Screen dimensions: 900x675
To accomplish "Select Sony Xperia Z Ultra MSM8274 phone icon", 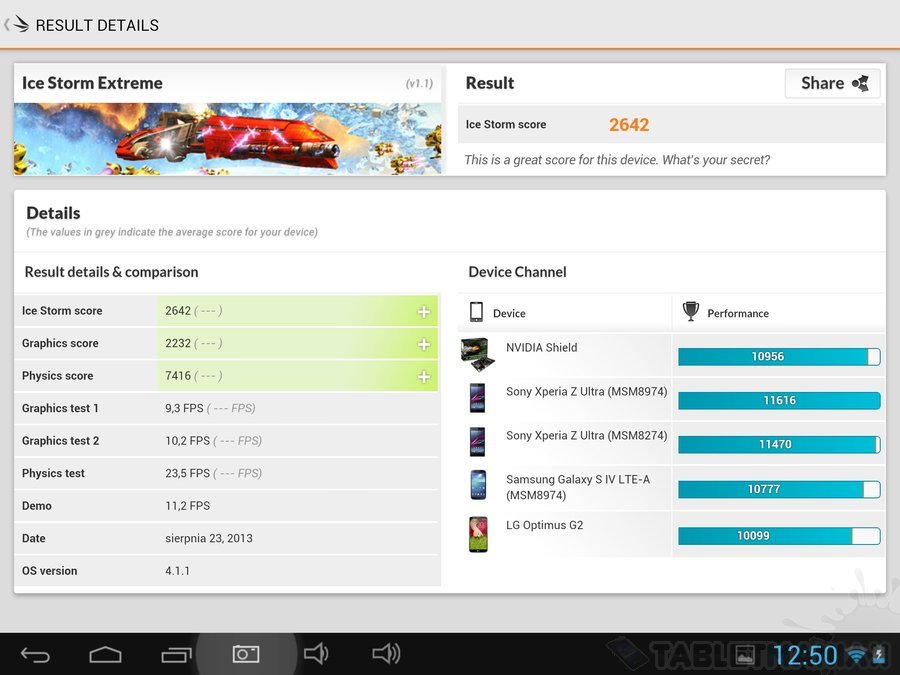I will pos(477,442).
